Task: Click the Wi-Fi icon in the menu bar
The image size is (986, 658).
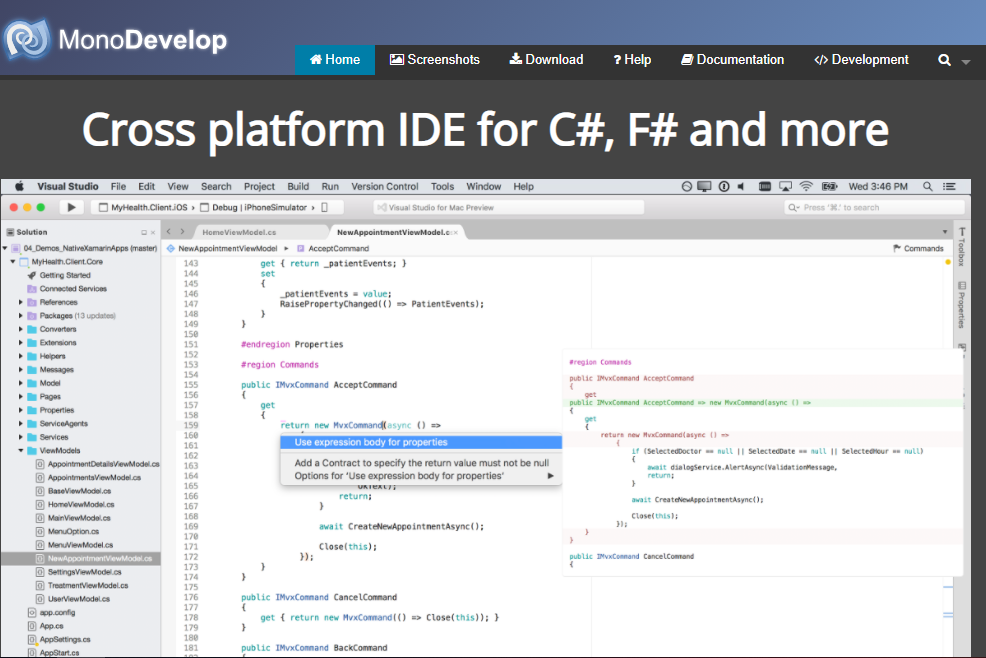Action: pyautogui.click(x=806, y=185)
